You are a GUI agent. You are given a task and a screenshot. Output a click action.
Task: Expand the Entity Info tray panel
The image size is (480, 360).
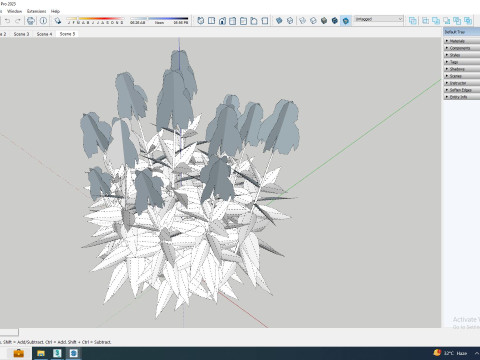tap(462, 97)
